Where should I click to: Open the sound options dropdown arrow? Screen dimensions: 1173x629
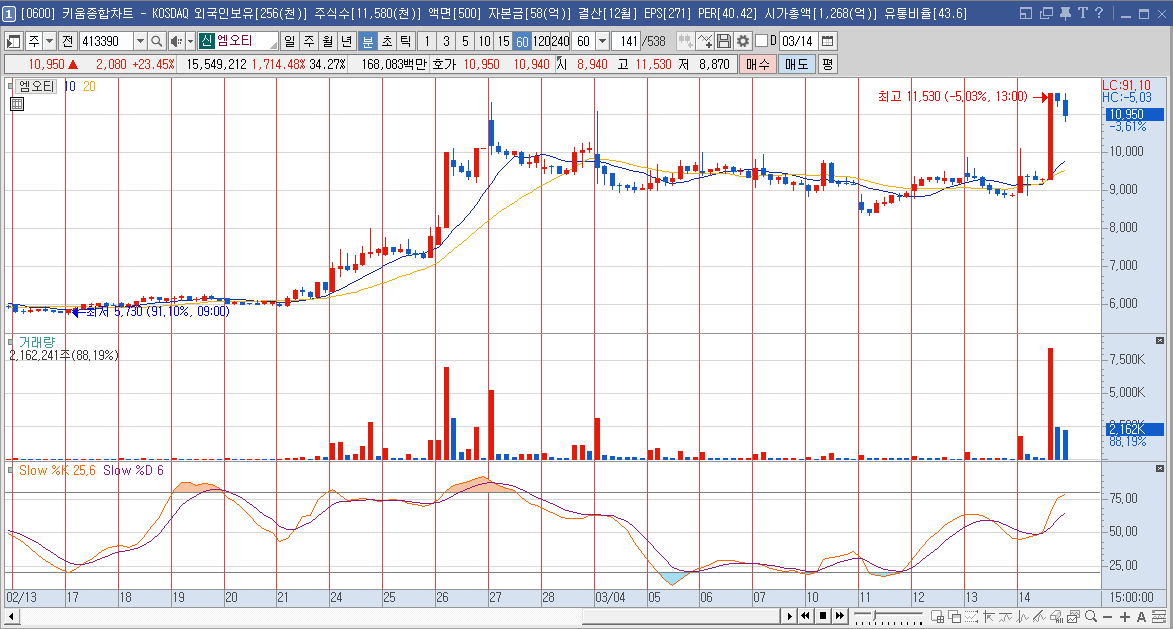[x=190, y=41]
